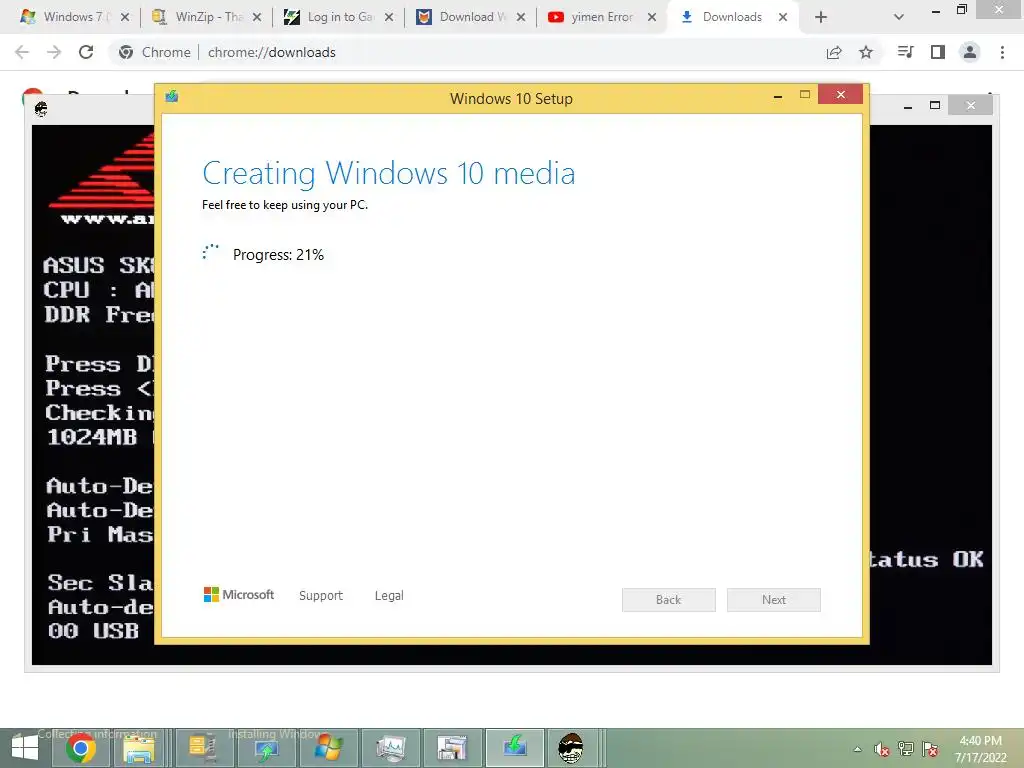
Task: Open the Legal link in Setup
Action: pyautogui.click(x=389, y=596)
